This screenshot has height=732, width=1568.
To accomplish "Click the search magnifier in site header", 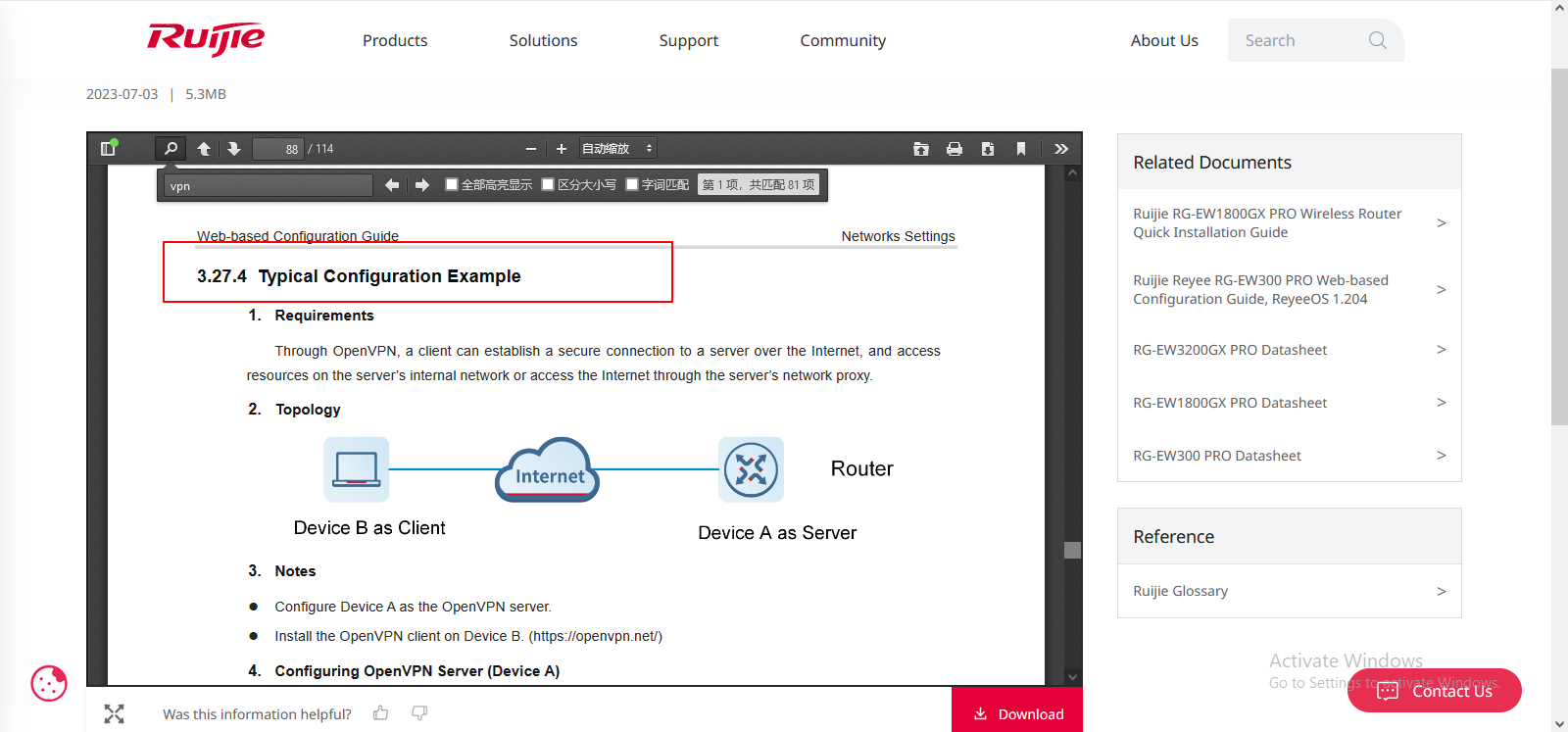I will 1378,40.
